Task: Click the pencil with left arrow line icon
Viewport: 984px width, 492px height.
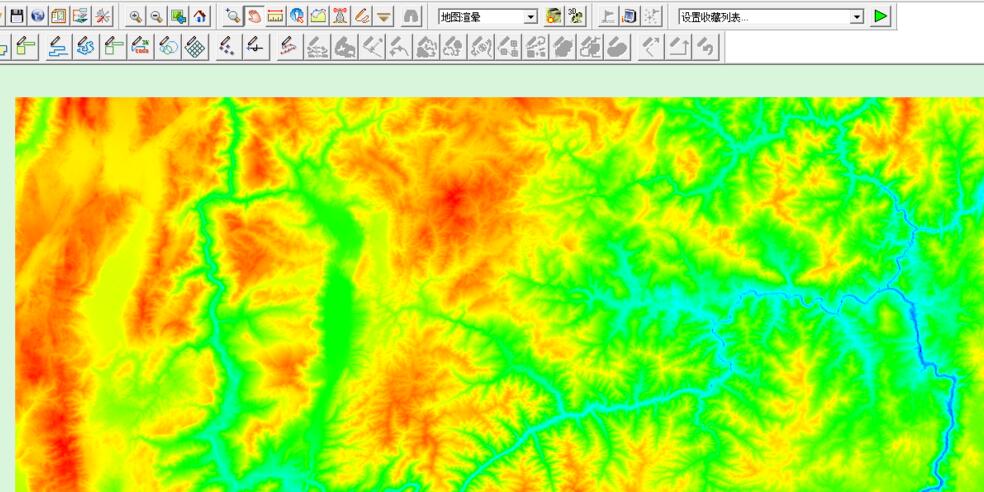Action: coord(256,47)
